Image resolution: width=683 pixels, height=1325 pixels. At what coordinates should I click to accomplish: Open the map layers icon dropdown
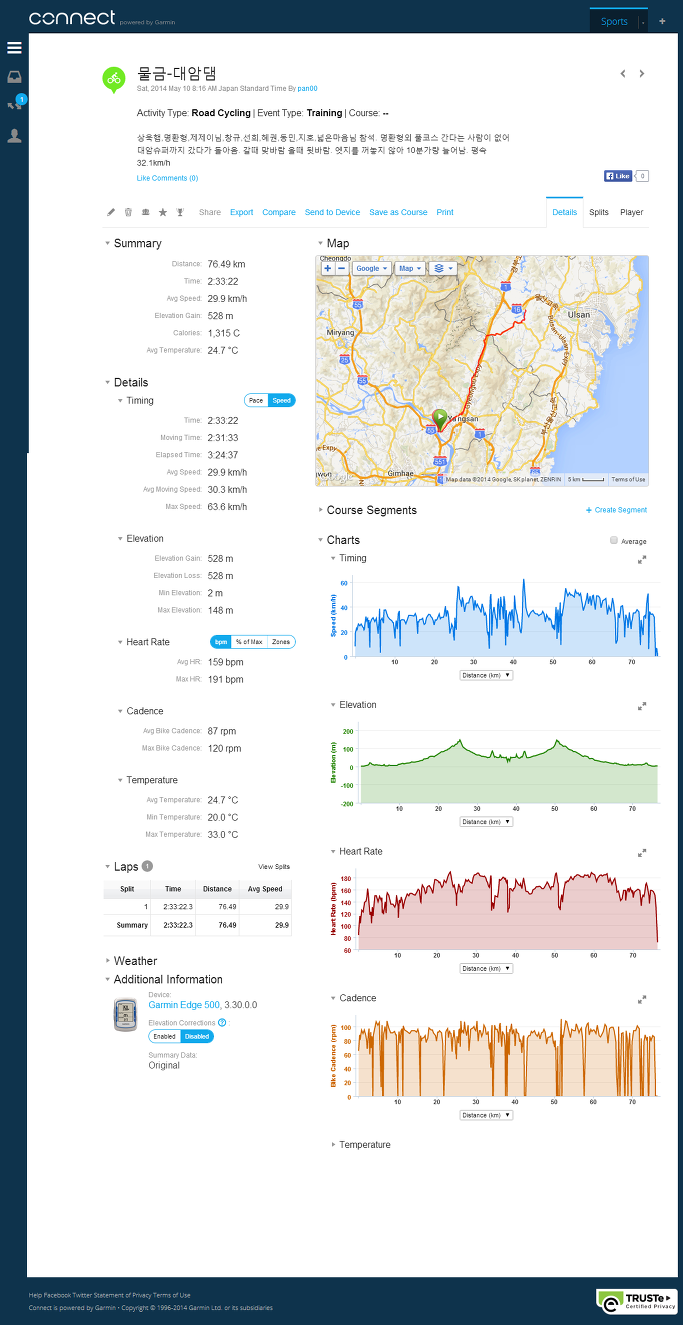[x=445, y=268]
